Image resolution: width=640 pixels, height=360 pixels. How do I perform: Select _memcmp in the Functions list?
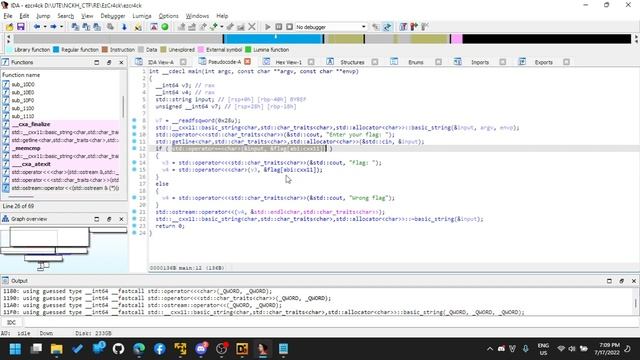click(26, 148)
